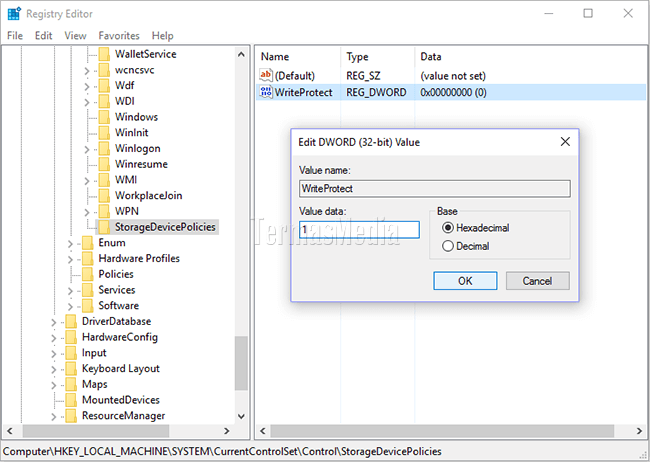The height and width of the screenshot is (462, 650).
Task: Click the tree pane vertical scrollbar thumb
Action: (241, 363)
